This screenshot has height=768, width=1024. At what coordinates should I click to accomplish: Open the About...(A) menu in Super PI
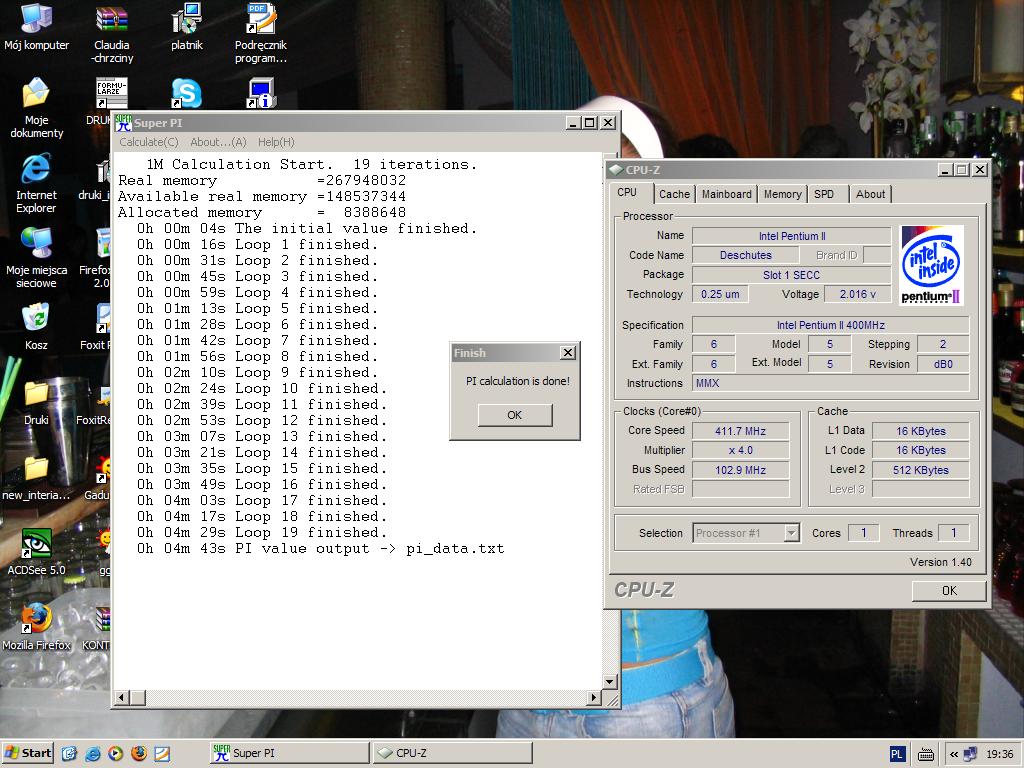[x=218, y=142]
